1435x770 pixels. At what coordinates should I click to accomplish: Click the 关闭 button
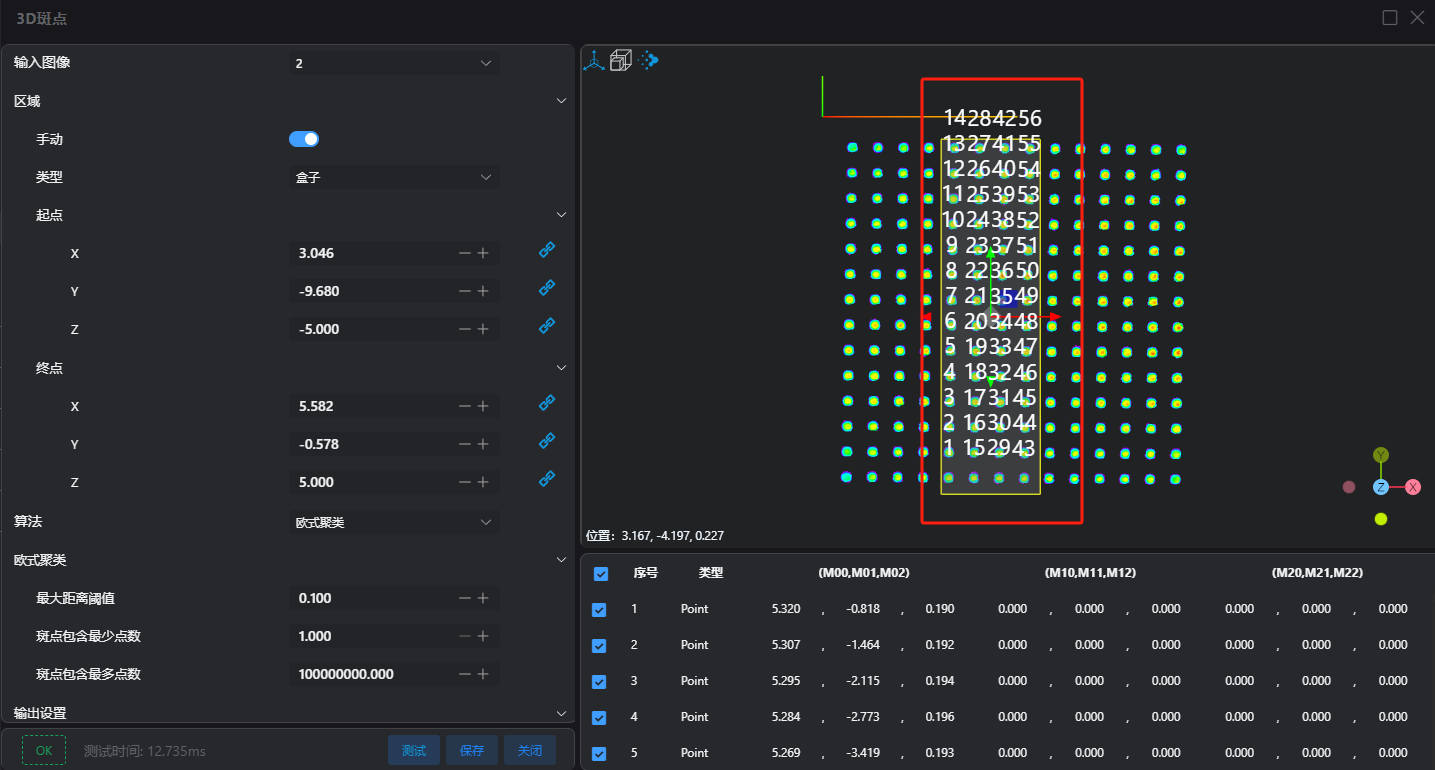530,750
